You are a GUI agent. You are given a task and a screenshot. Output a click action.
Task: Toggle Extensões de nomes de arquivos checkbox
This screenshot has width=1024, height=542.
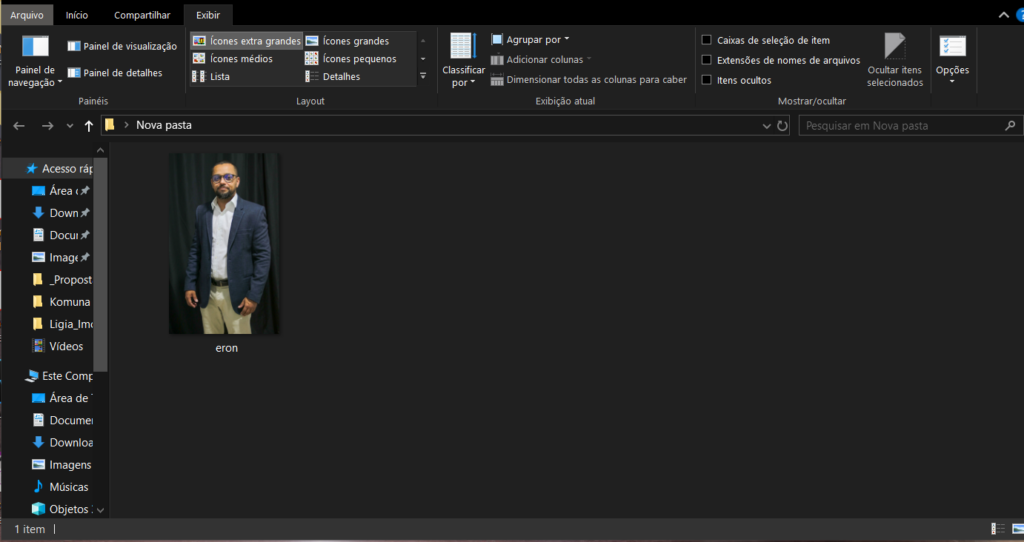tap(707, 60)
